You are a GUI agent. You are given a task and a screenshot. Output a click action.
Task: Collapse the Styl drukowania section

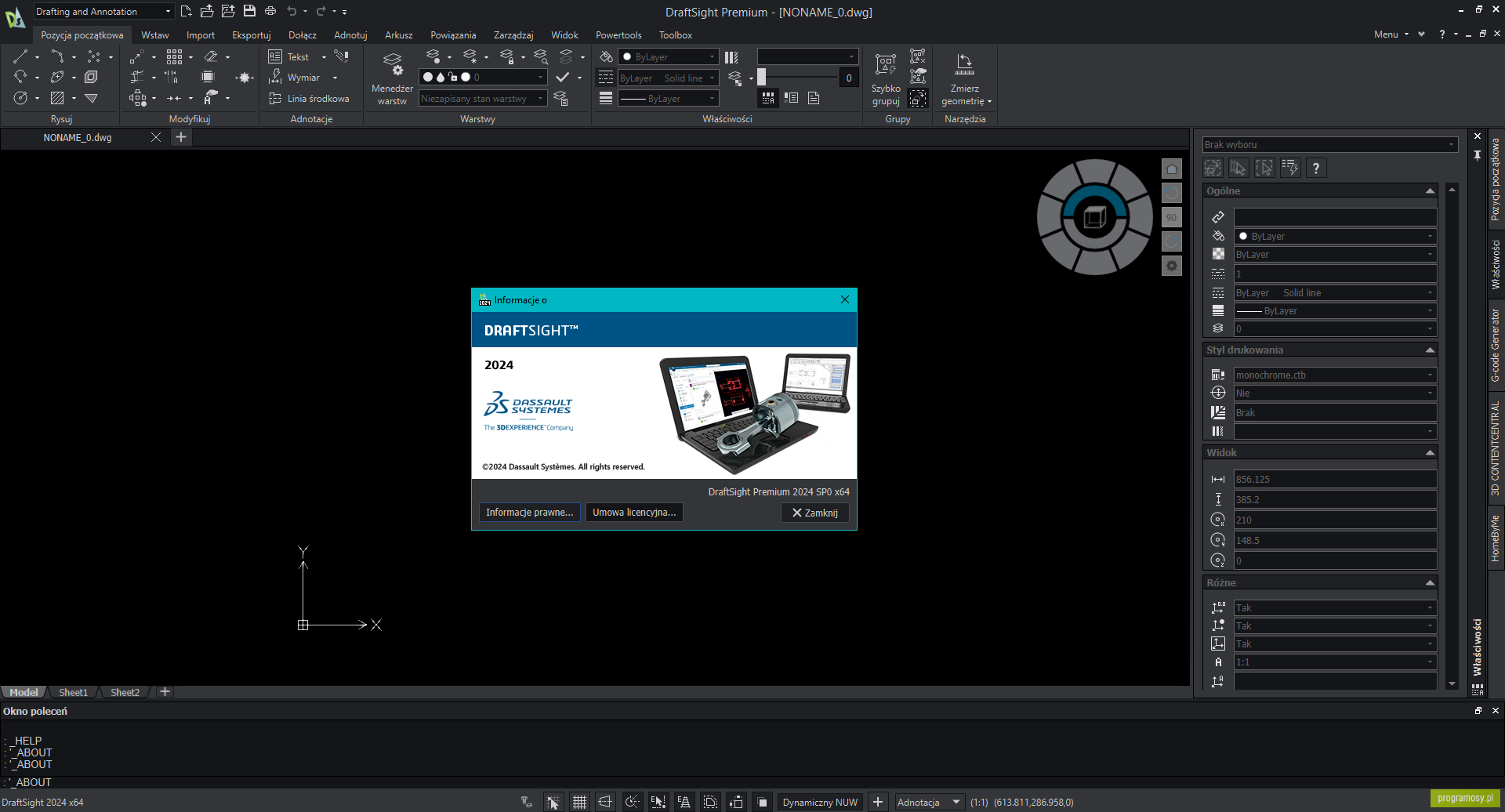coord(1430,350)
